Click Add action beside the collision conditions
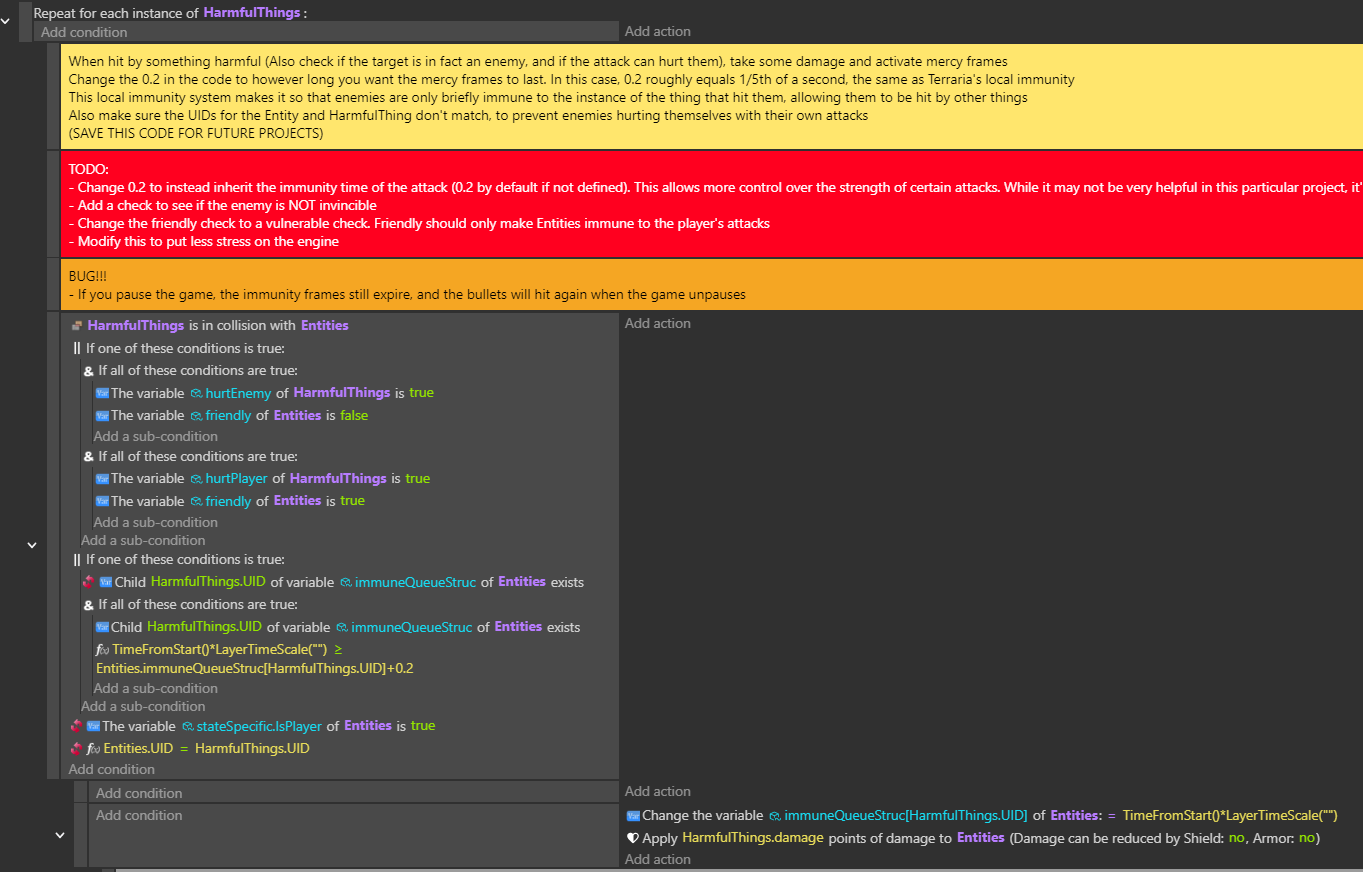The image size is (1363, 872). (657, 323)
